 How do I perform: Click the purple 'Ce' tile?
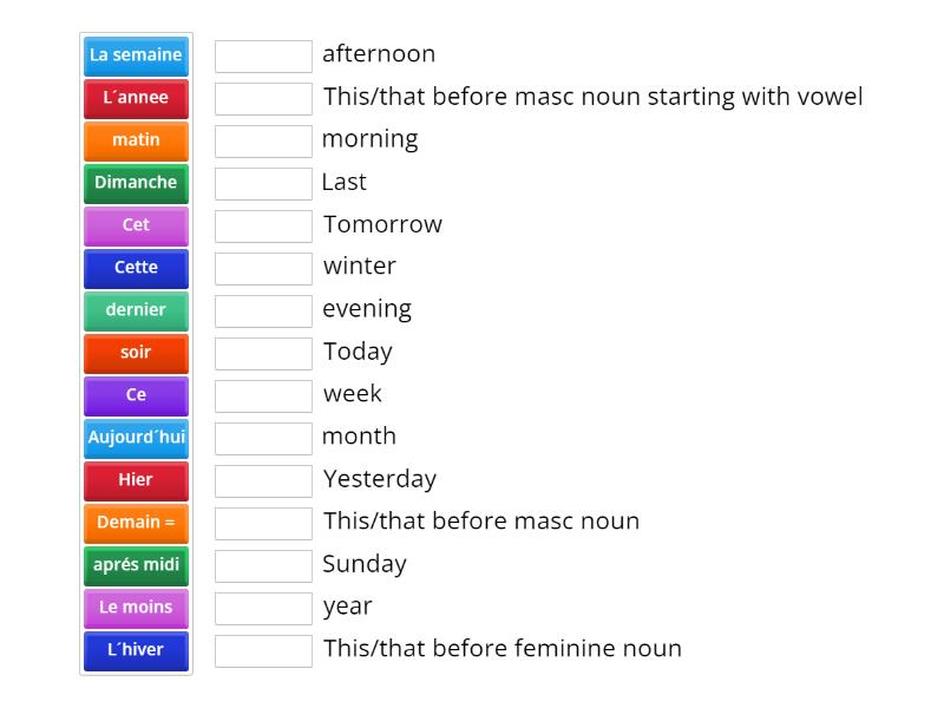(x=136, y=395)
